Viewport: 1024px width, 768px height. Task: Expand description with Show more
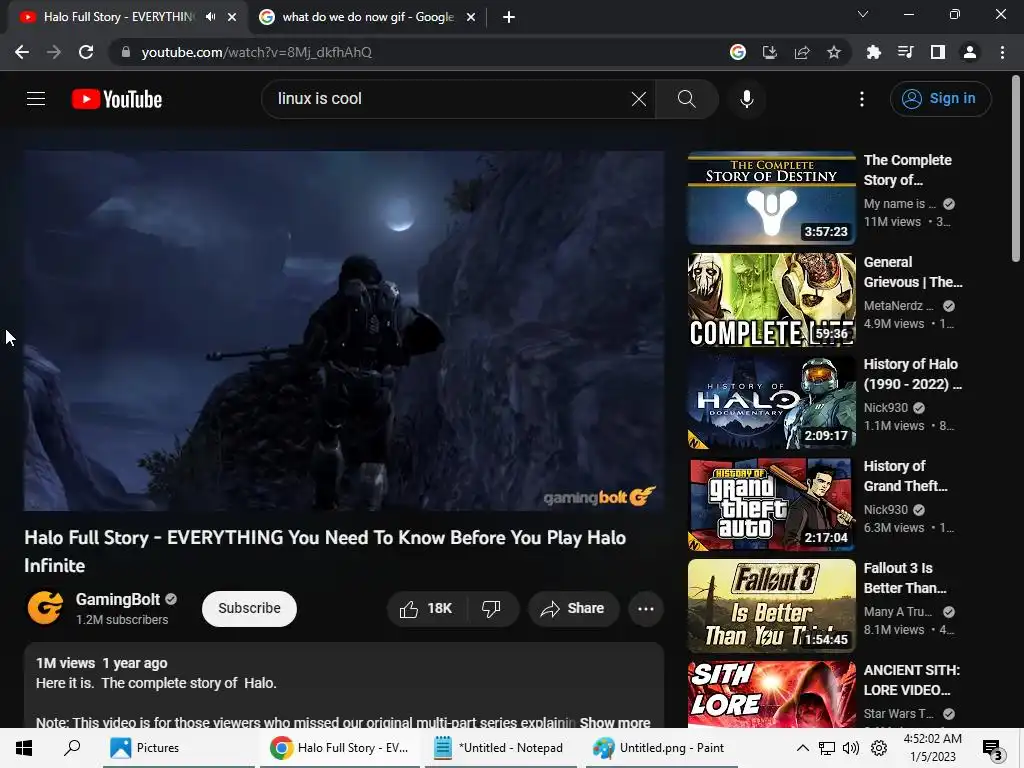tap(615, 722)
